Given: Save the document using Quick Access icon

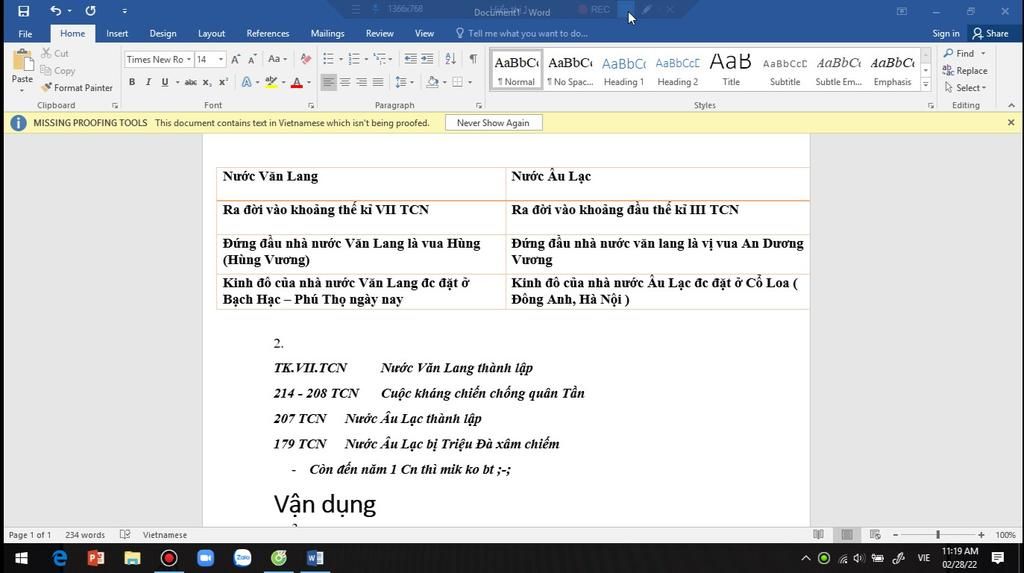Looking at the screenshot, I should (x=24, y=11).
